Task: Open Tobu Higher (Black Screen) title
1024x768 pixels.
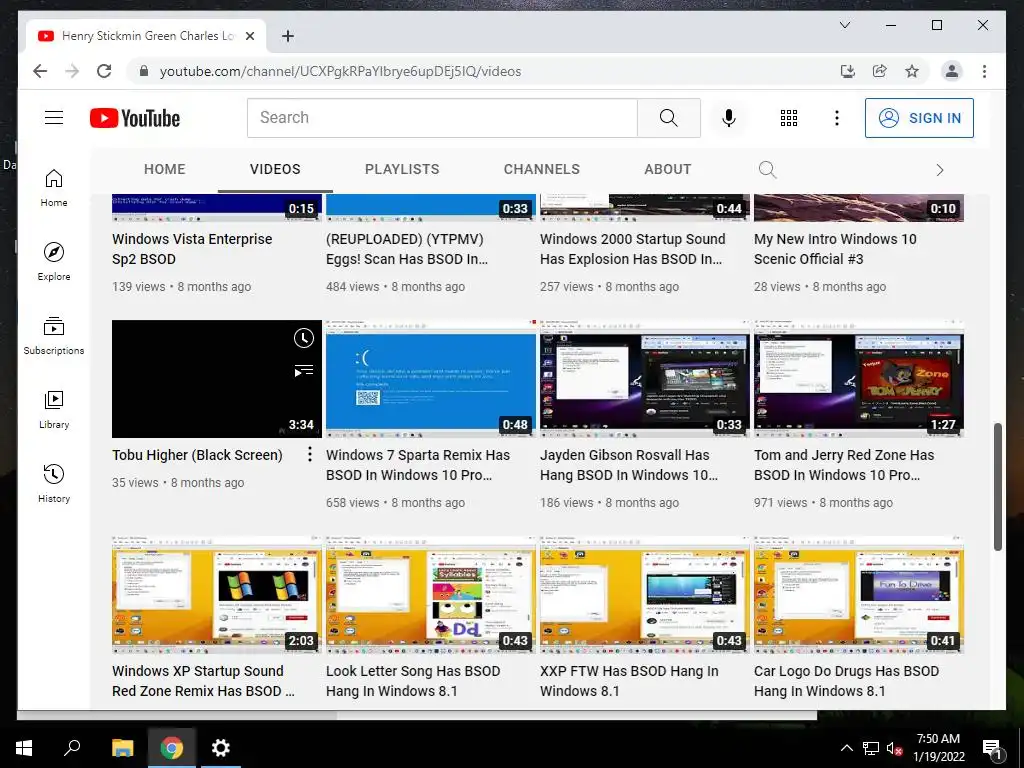Action: (197, 455)
